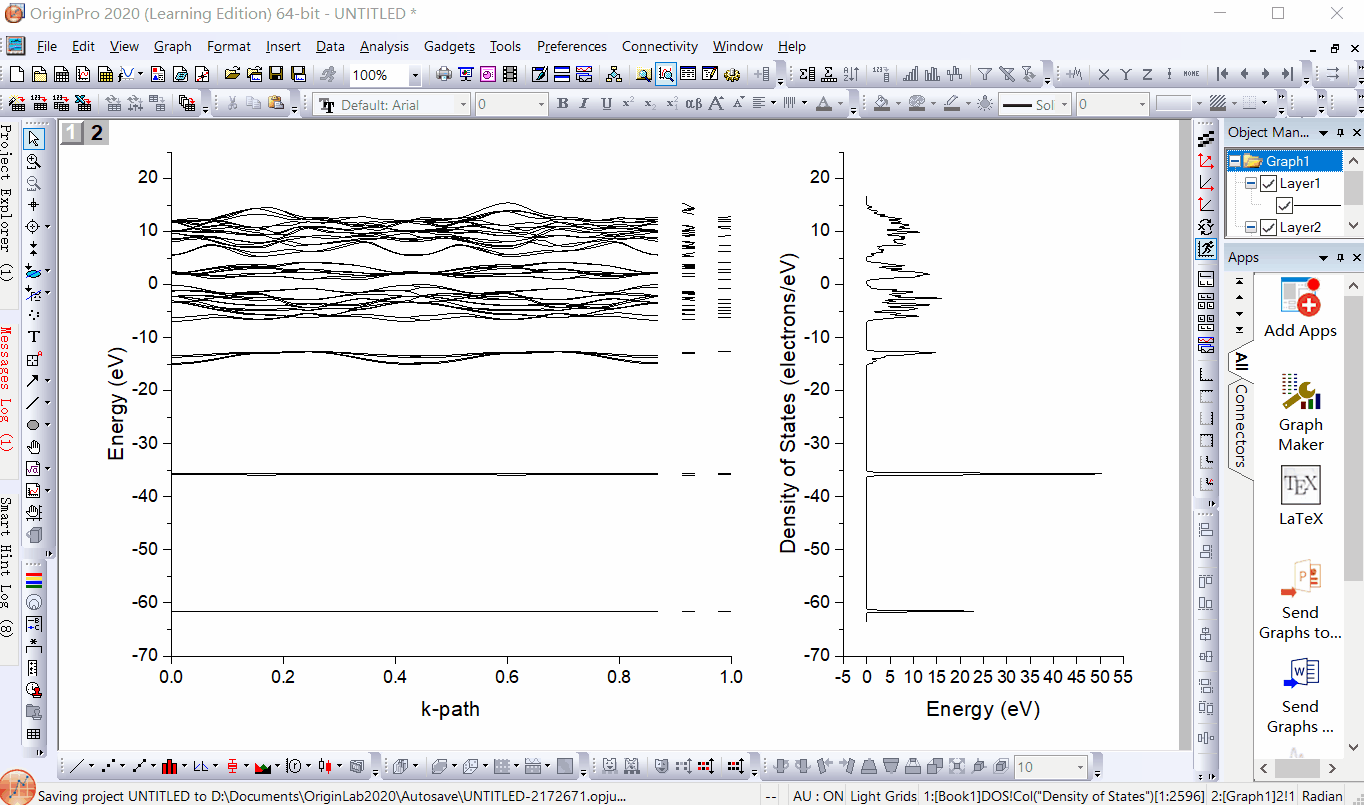Open Send Graphs to PowerPoint app
1364x805 pixels.
pyautogui.click(x=1300, y=601)
